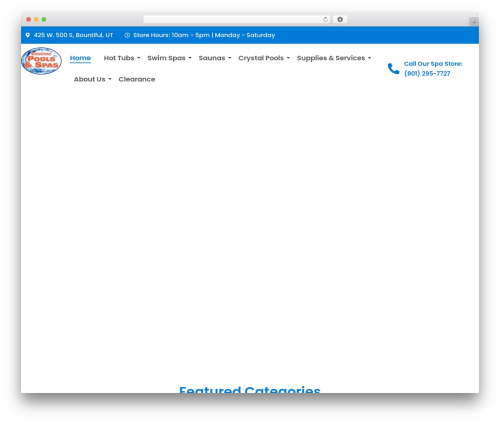Open the Crystal Pools menu
Image resolution: width=500 pixels, height=423 pixels.
click(261, 58)
